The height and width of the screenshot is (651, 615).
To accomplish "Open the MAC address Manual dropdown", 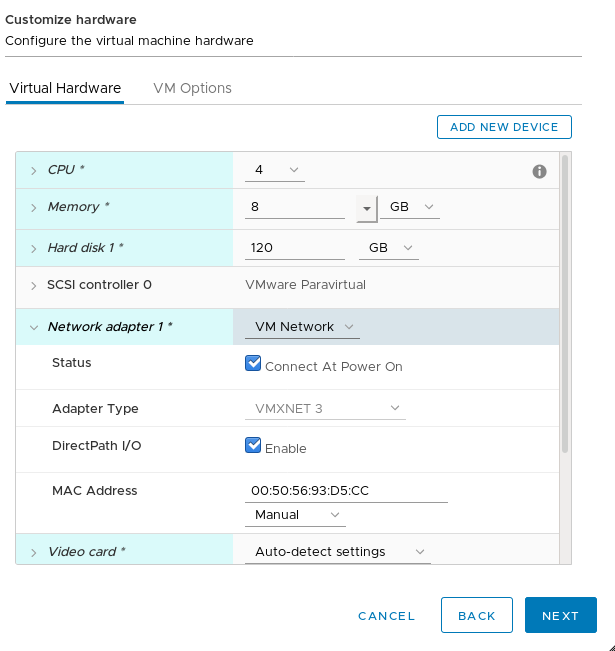I will [x=294, y=515].
